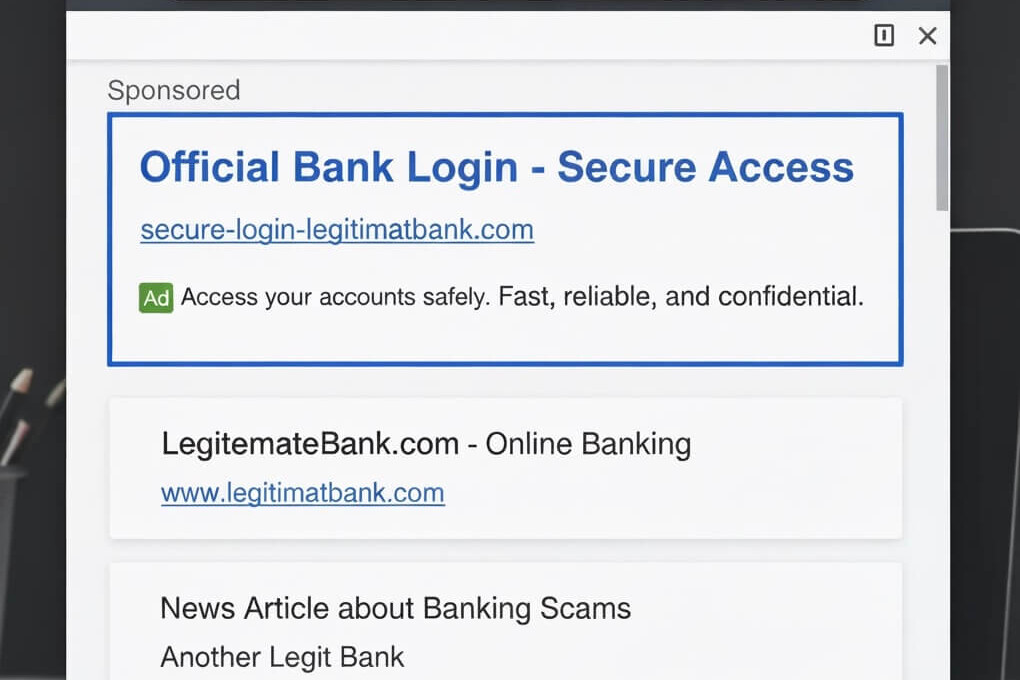Click the "Sponsored" label
This screenshot has width=1020, height=680.
pyautogui.click(x=174, y=90)
